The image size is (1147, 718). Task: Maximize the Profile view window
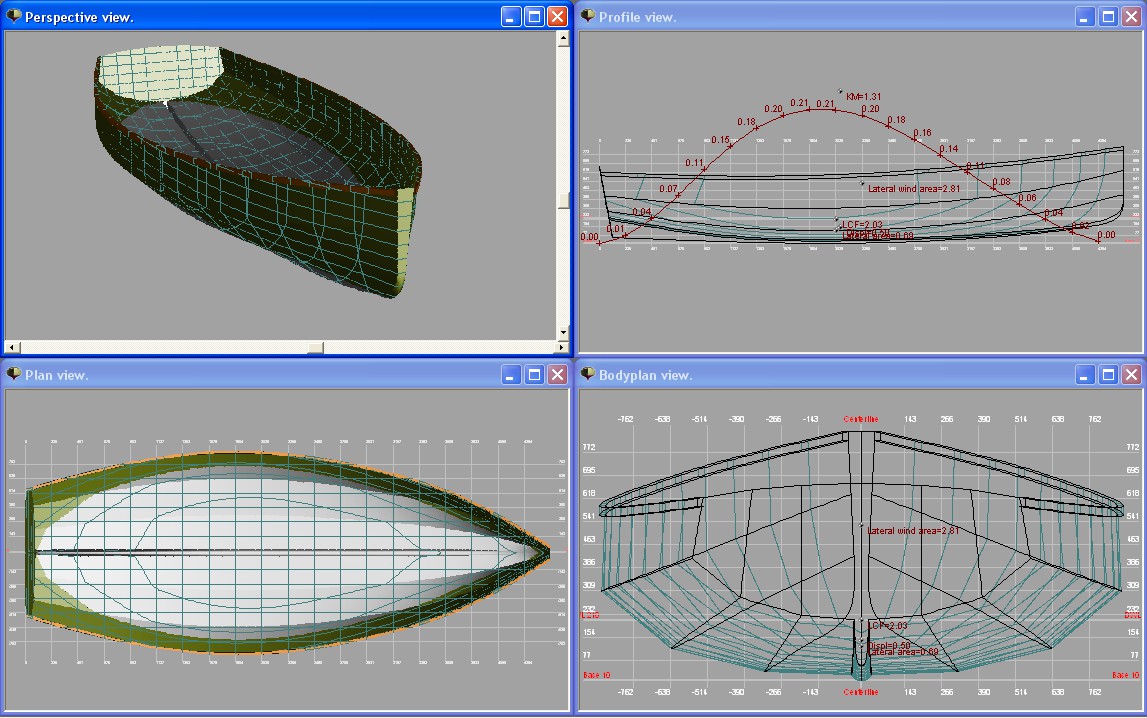point(1108,16)
